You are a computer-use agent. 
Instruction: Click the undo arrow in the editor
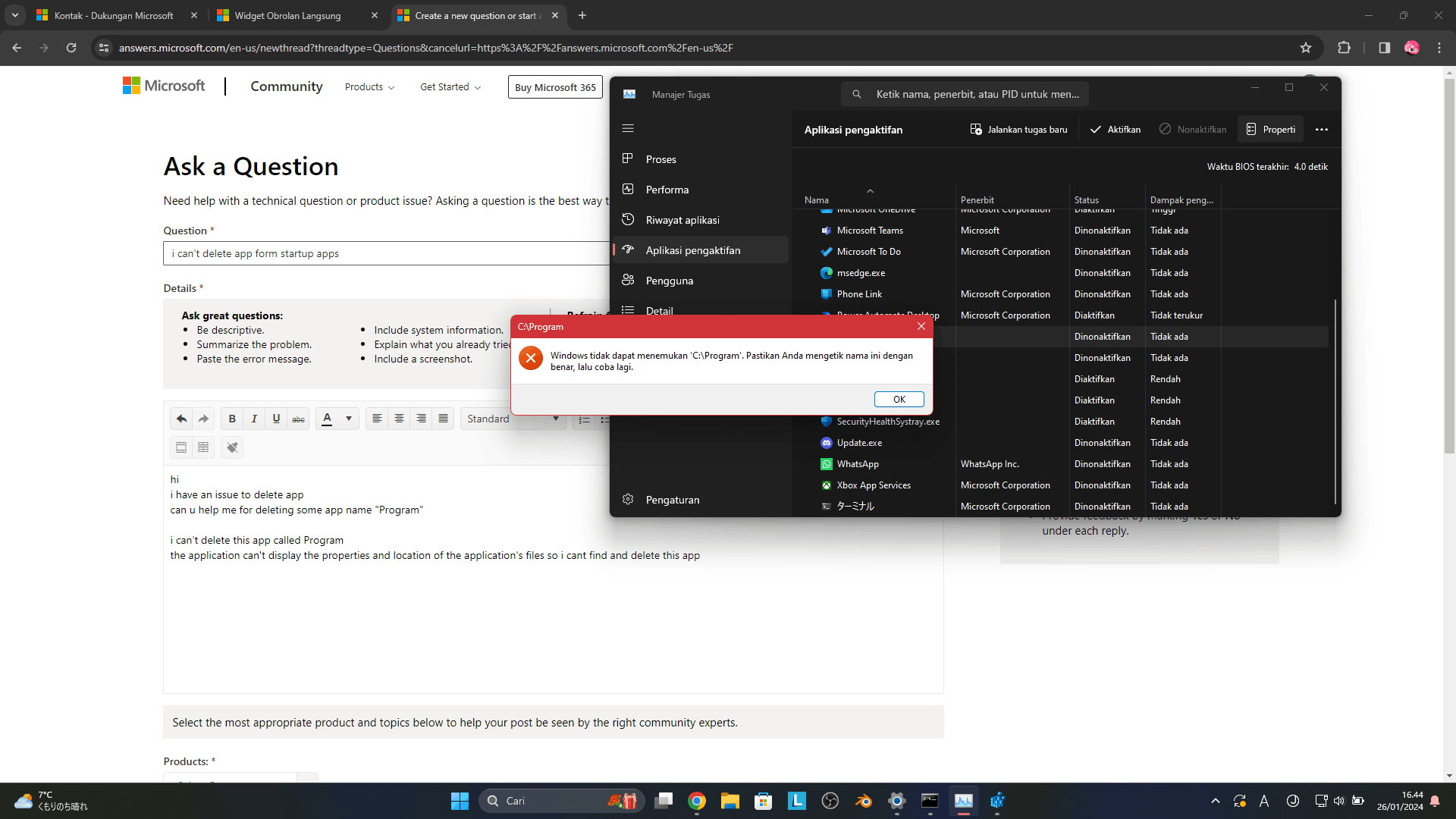click(x=181, y=419)
